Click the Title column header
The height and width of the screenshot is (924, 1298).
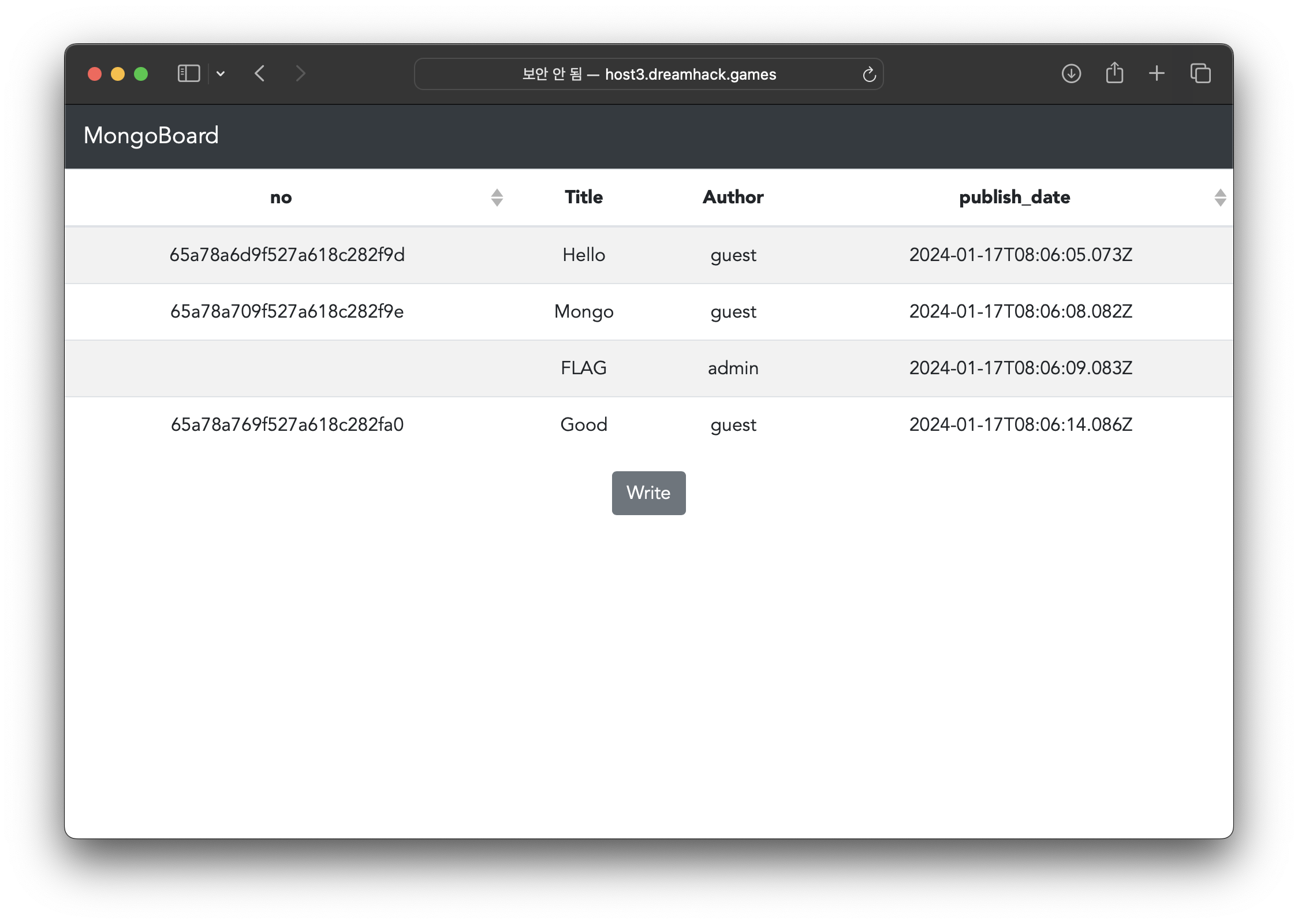(584, 197)
